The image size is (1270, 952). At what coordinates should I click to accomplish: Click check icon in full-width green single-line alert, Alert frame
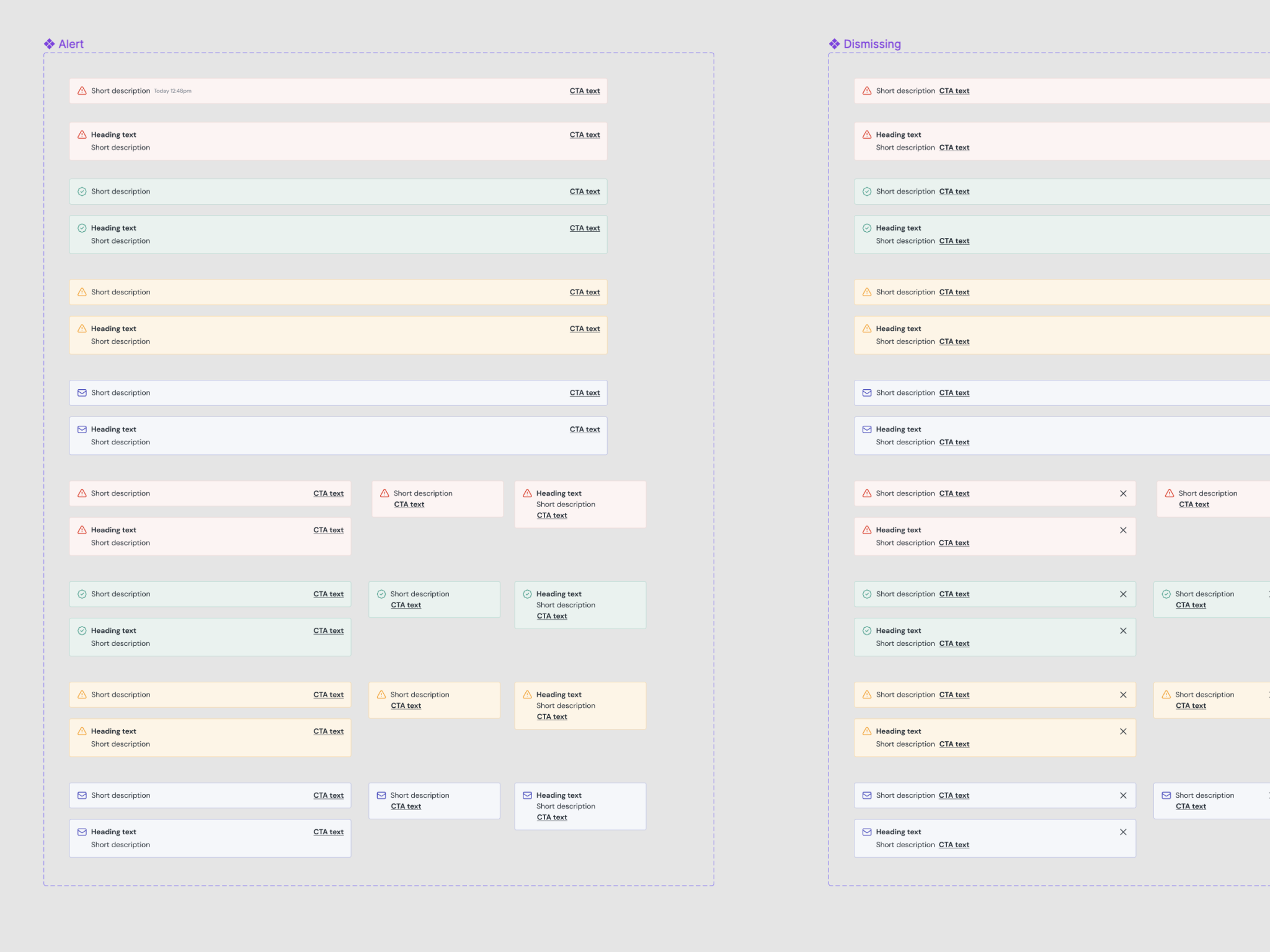coord(82,192)
